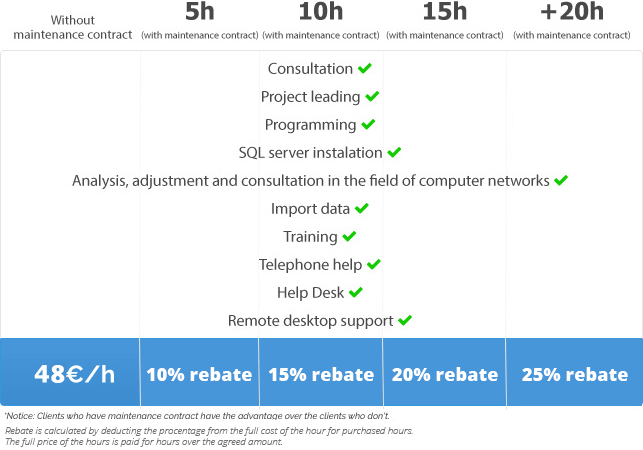Select the 10h maintenance contract column header
Viewport: 643px width, 450px height.
pos(321,21)
